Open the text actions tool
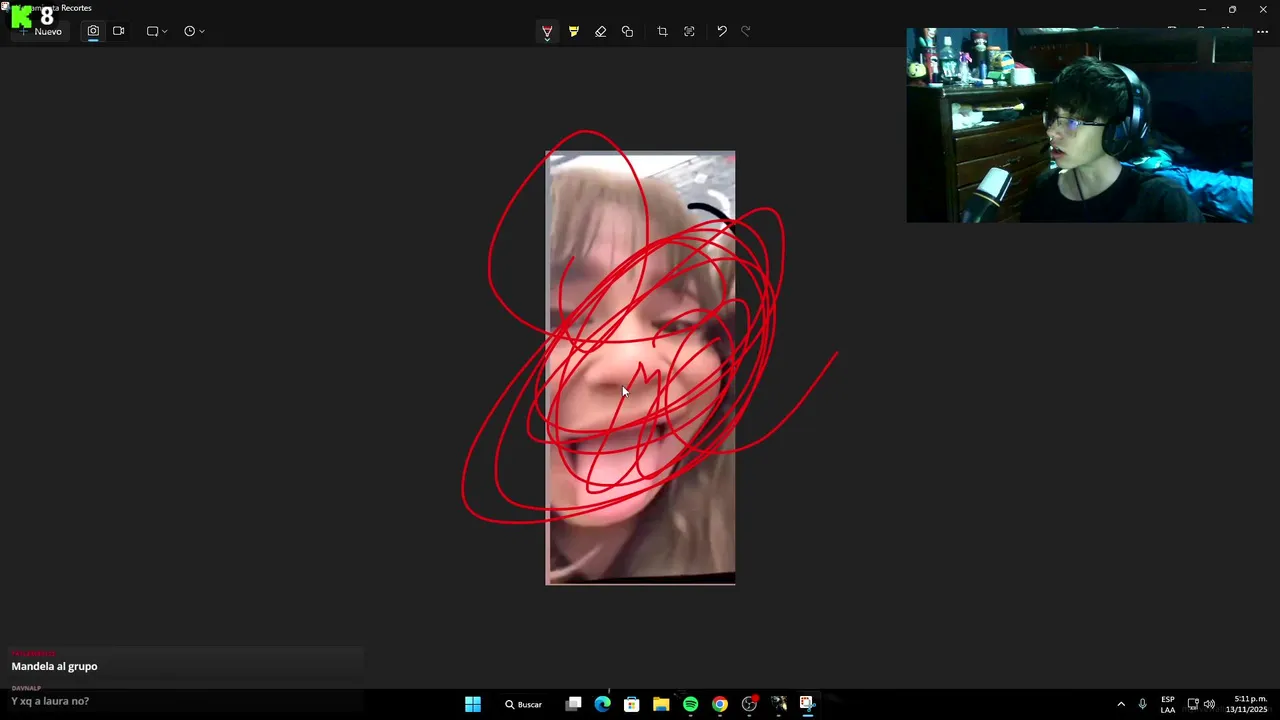This screenshot has width=1280, height=720. coord(689,31)
